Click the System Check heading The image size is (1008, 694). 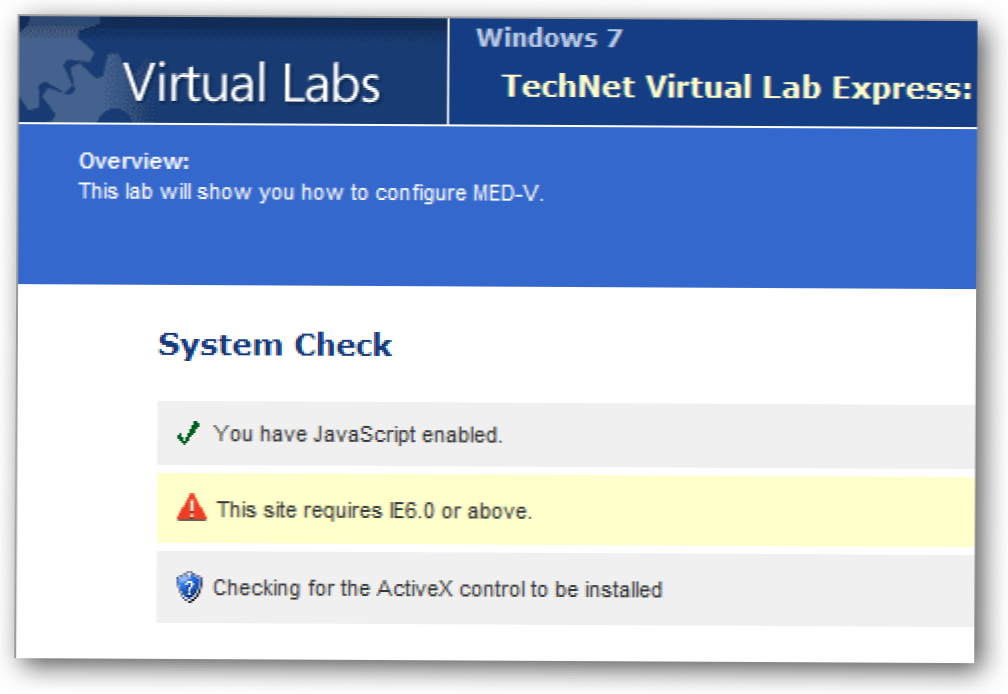pyautogui.click(x=275, y=345)
